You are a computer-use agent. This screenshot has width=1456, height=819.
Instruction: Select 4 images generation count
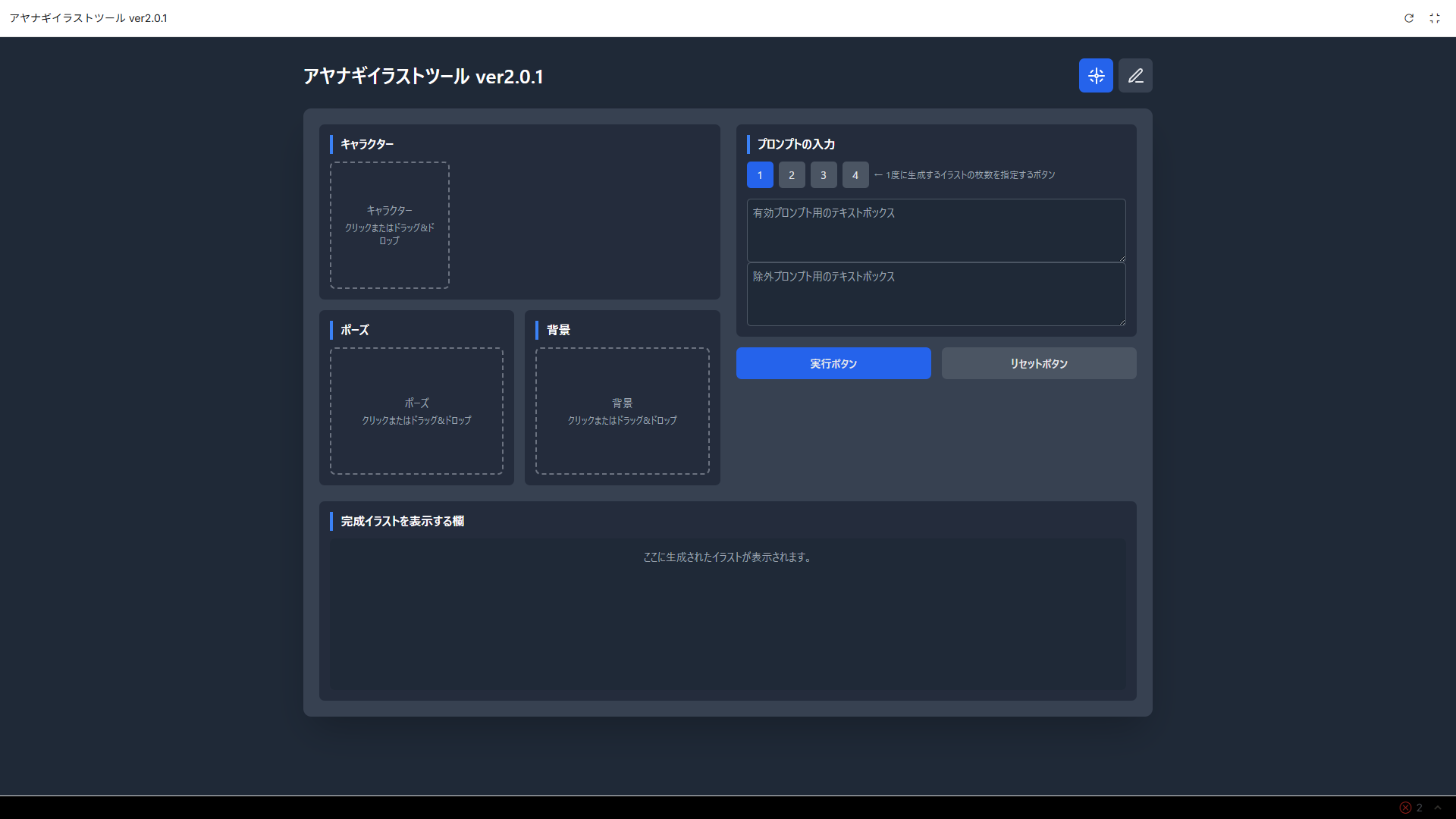point(855,175)
